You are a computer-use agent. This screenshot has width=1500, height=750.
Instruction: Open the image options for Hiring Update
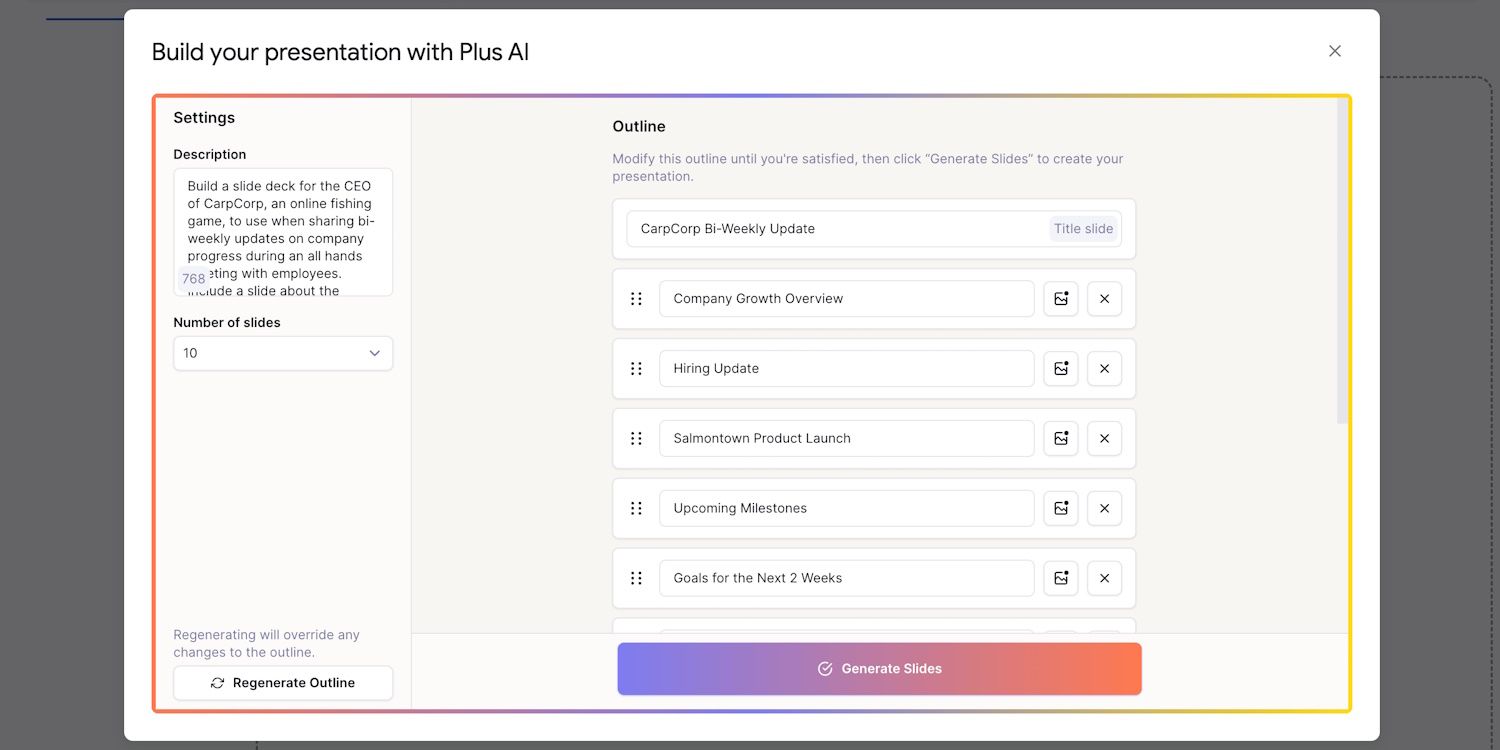click(1060, 368)
